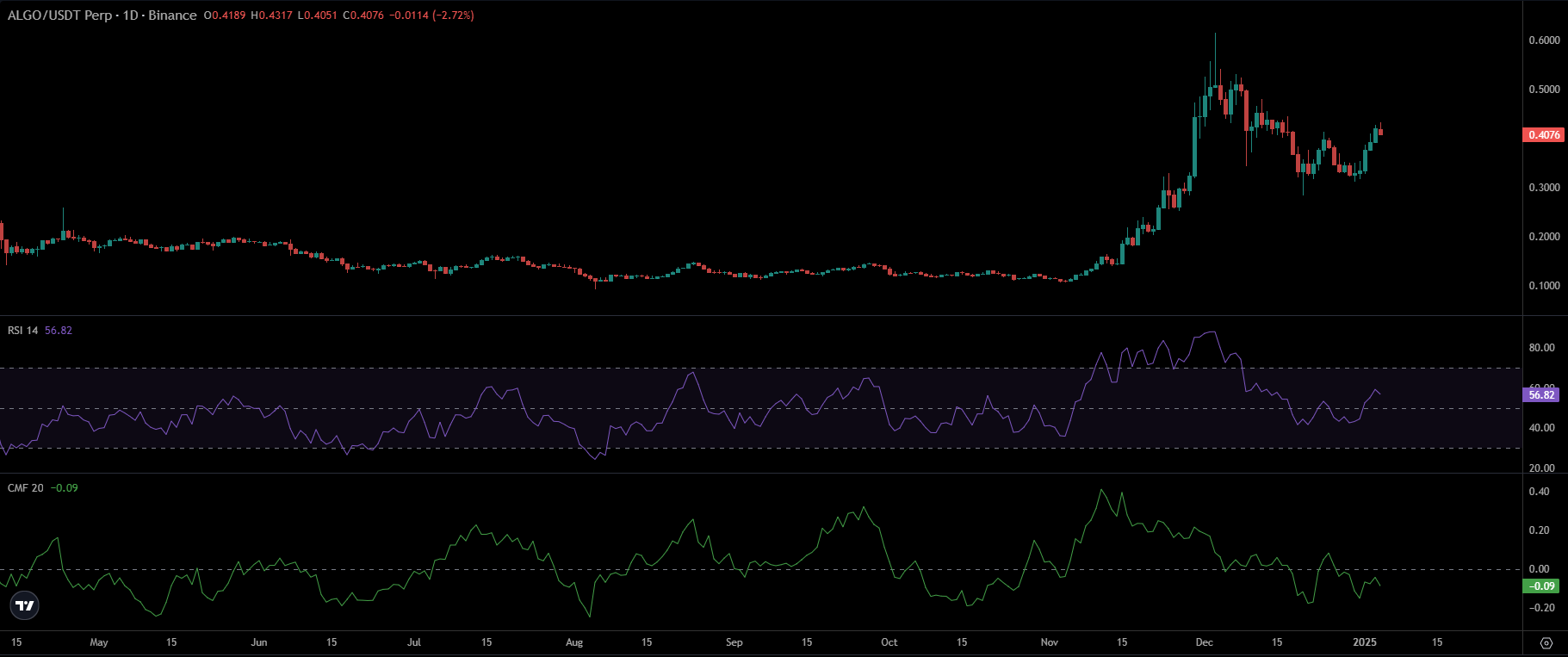Click the 0.40 level on CMF scale
This screenshot has height=657, width=1568.
1539,492
